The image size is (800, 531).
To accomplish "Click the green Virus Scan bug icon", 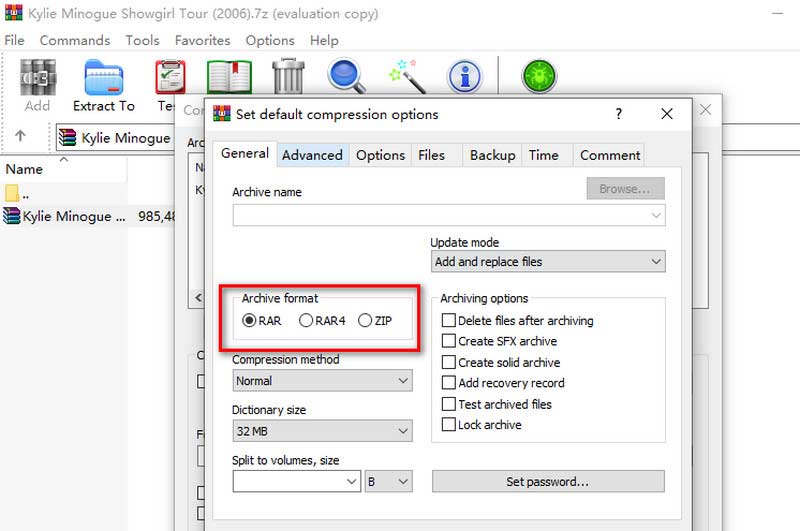I will 539,77.
